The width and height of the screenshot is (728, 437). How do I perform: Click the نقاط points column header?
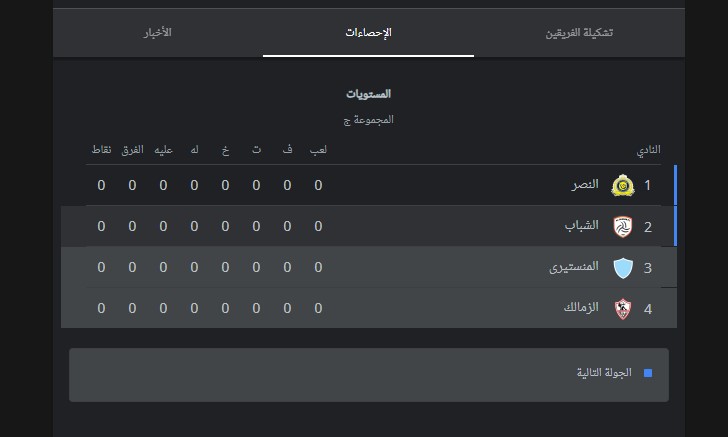[101, 150]
